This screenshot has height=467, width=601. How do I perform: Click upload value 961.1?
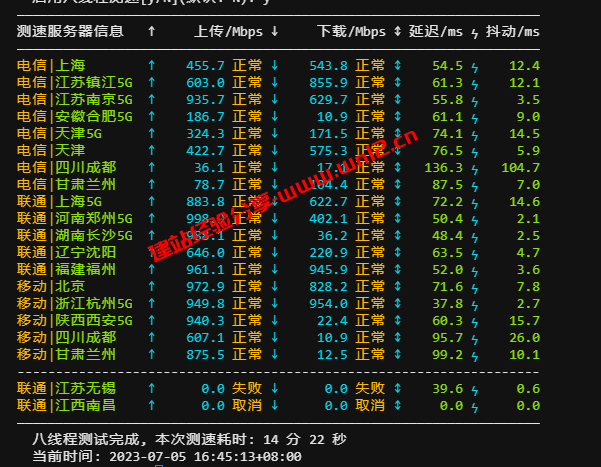click(205, 270)
